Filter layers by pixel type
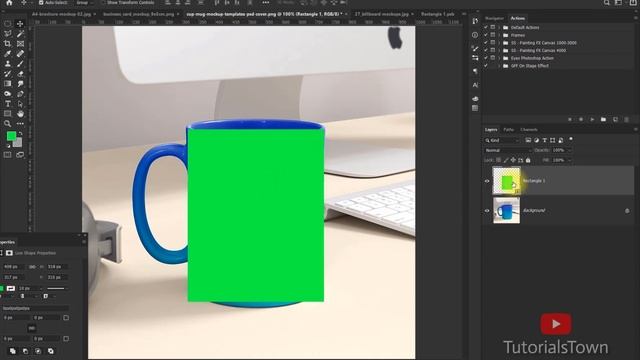 point(528,140)
